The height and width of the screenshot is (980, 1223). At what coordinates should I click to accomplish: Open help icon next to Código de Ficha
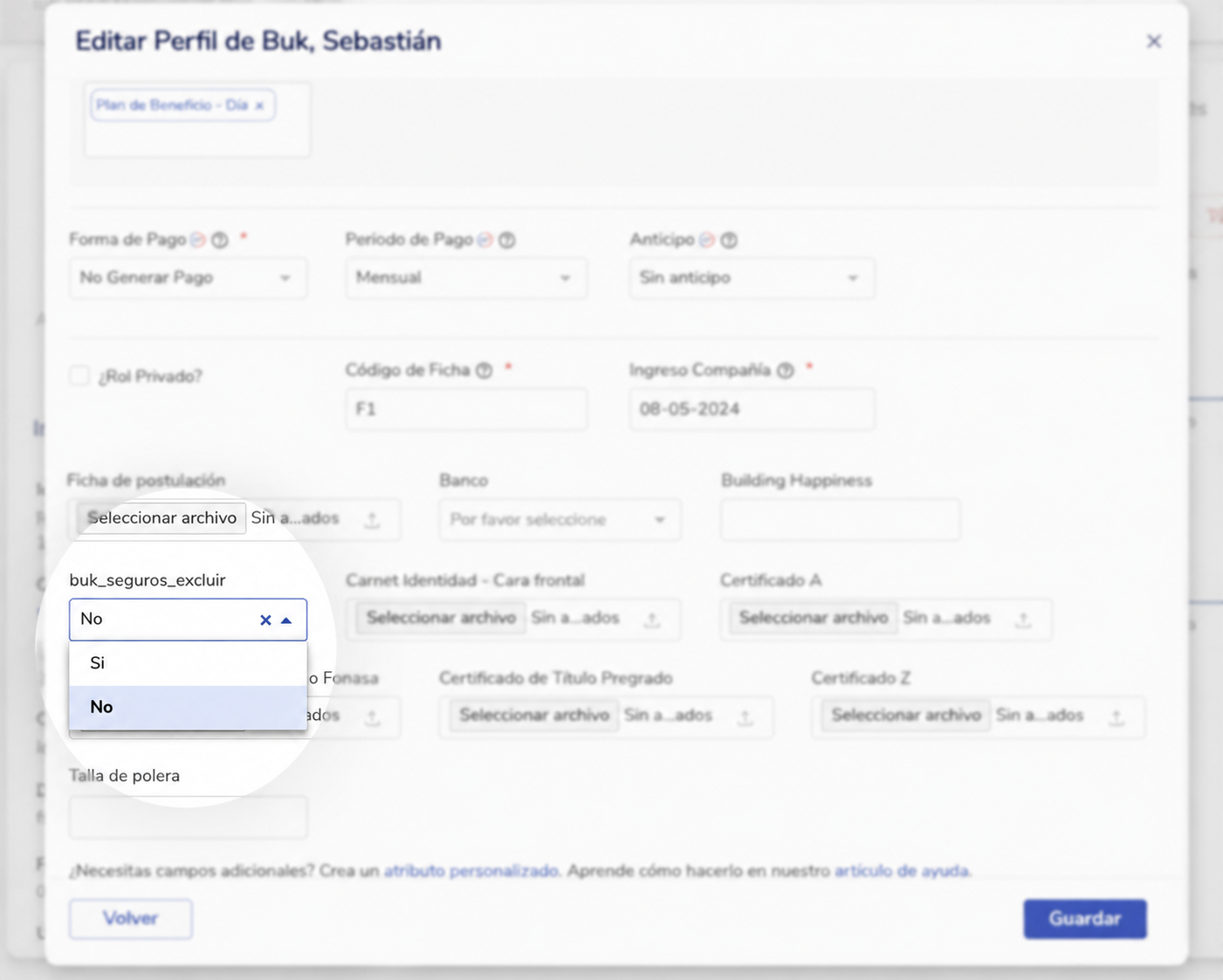coord(484,370)
